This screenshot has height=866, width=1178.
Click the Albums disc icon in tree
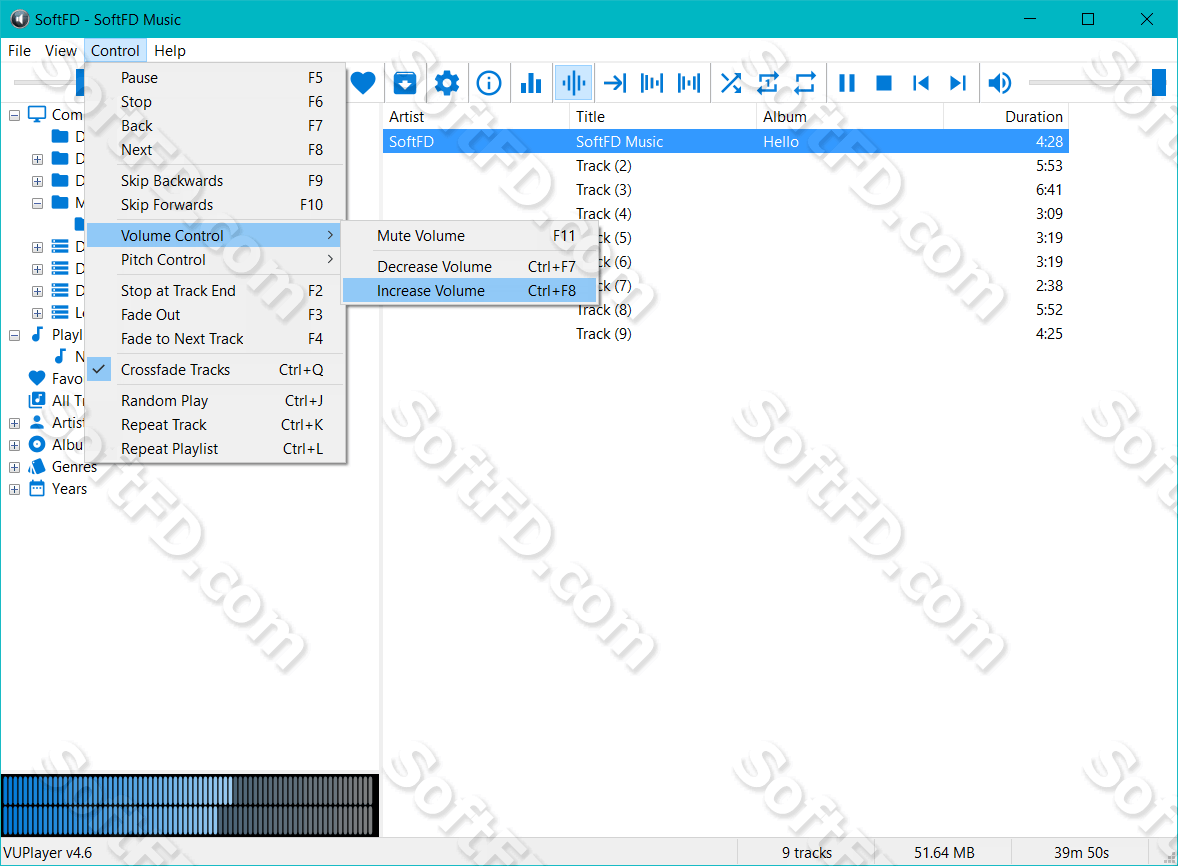pyautogui.click(x=37, y=444)
